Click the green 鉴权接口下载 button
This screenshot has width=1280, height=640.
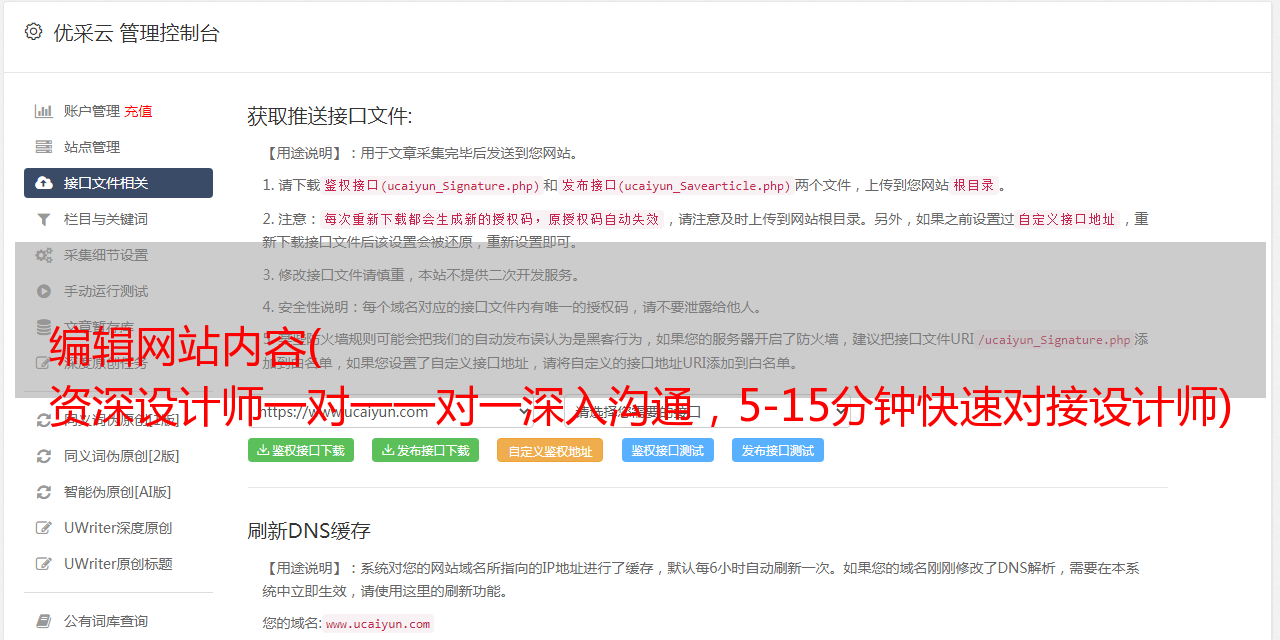coord(301,450)
